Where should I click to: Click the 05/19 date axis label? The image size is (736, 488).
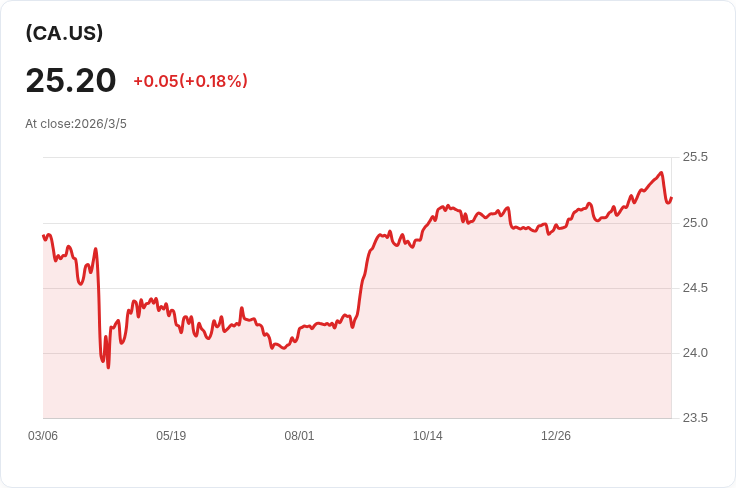(171, 436)
